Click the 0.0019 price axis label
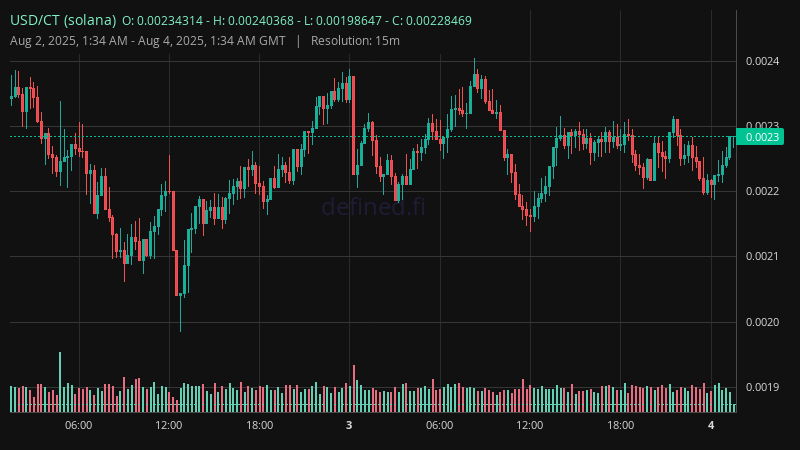The image size is (800, 450). pyautogui.click(x=762, y=387)
